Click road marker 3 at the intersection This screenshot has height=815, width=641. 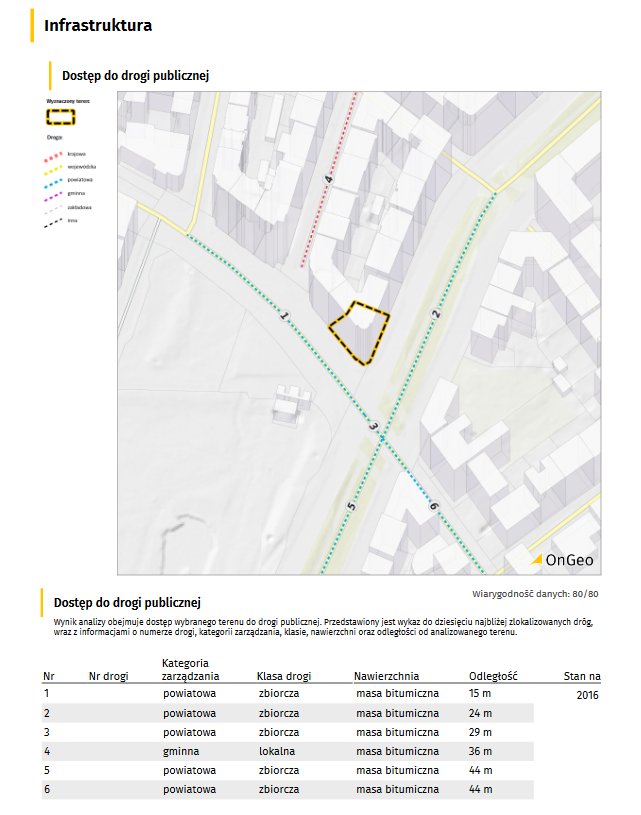point(374,427)
